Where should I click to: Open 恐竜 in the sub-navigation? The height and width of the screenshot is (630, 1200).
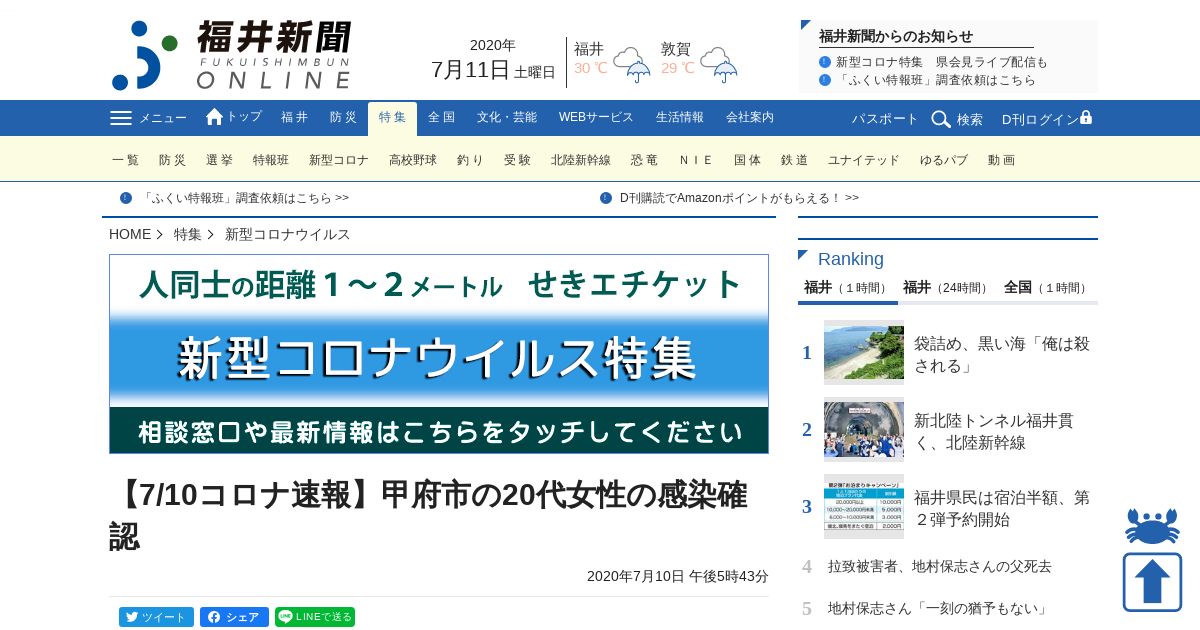click(645, 160)
